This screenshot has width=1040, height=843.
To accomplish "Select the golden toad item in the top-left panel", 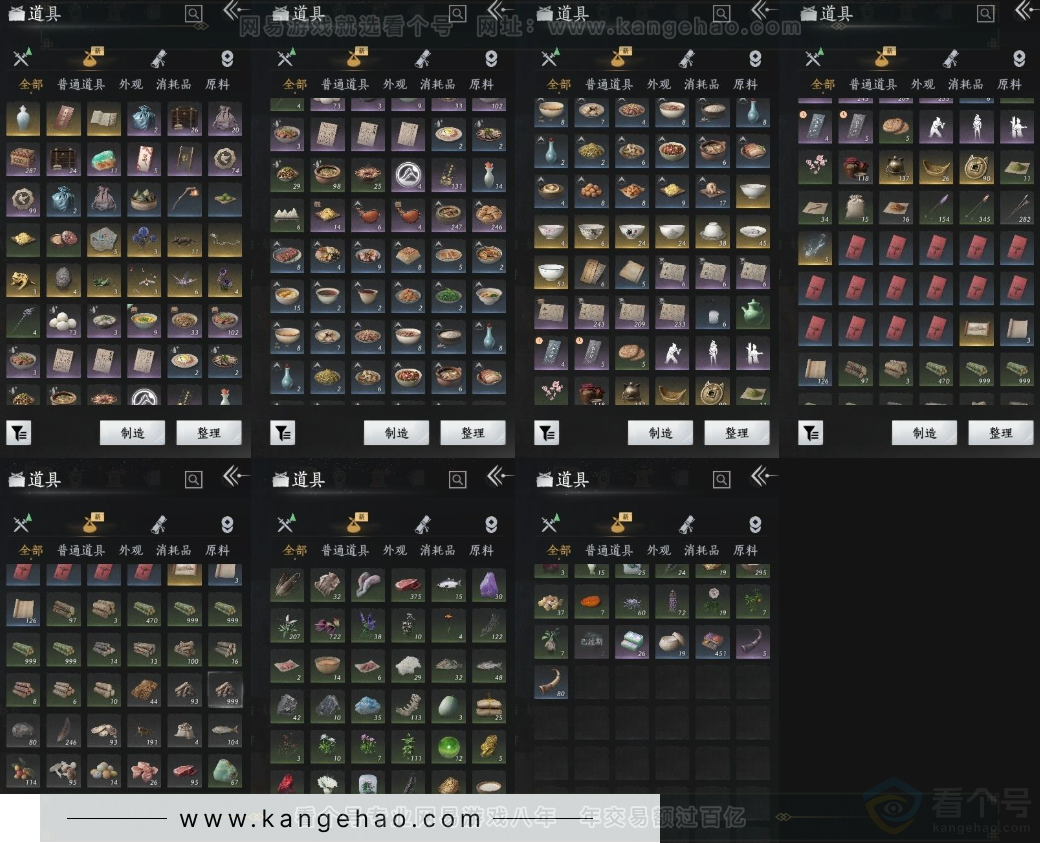I will coord(23,281).
